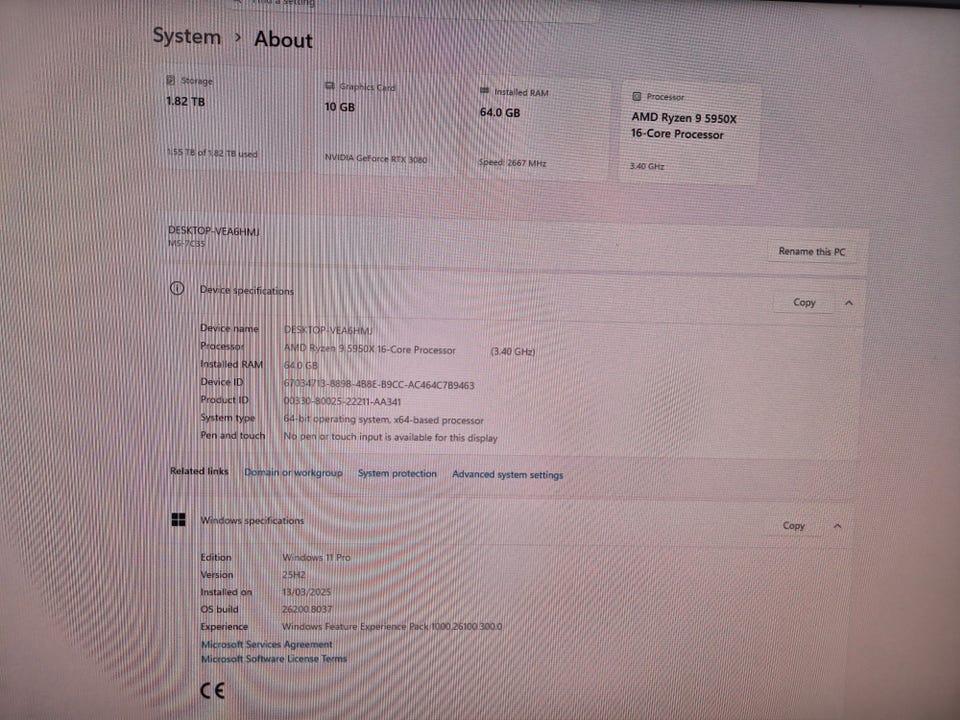Collapse the Device specifications section
The height and width of the screenshot is (720, 960).
tap(849, 303)
